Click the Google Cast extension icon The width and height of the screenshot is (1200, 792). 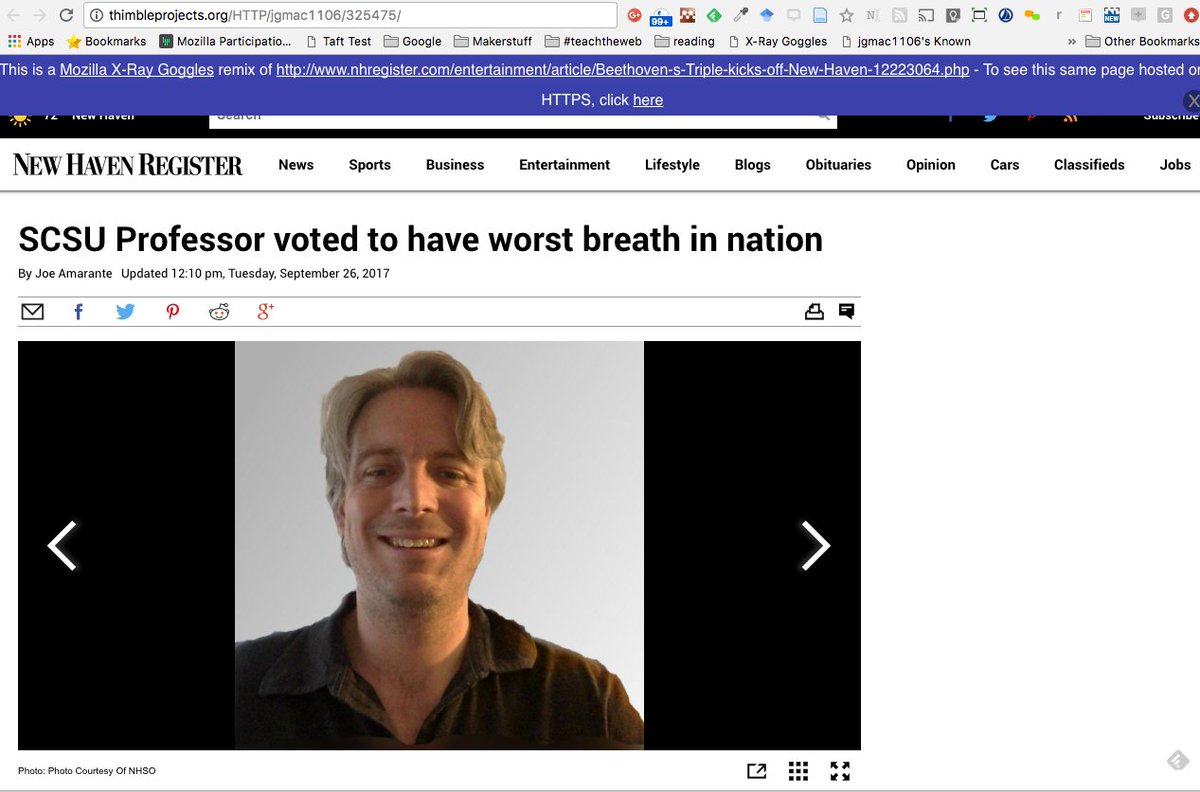[926, 15]
